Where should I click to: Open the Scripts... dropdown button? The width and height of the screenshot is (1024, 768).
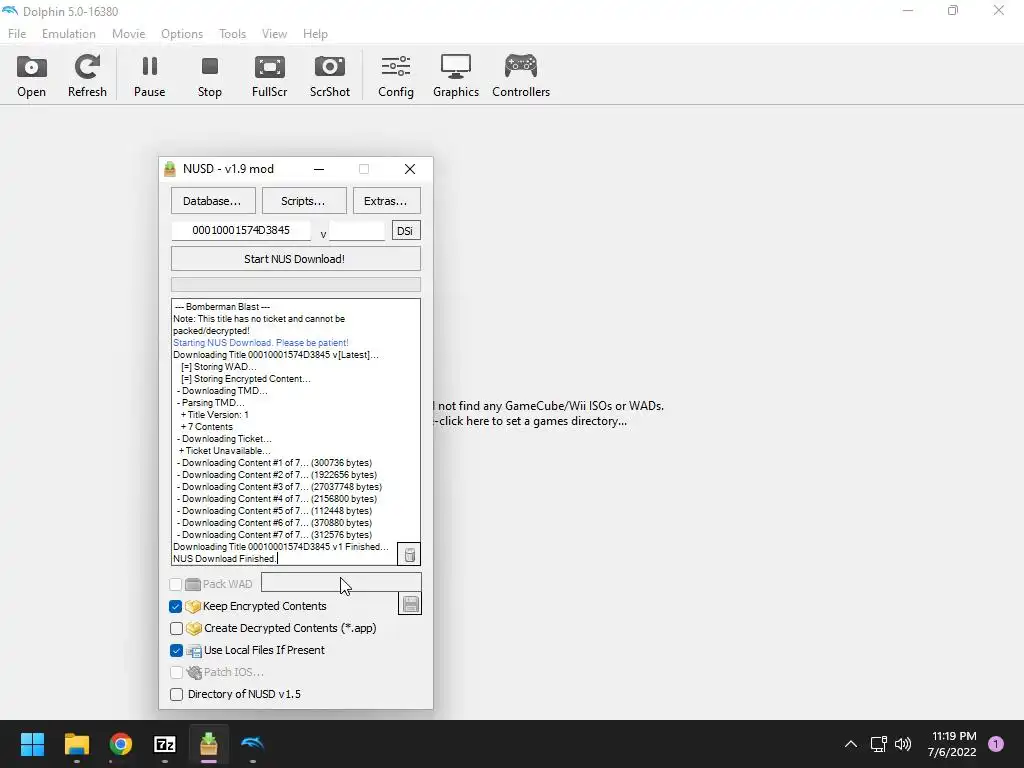click(x=304, y=200)
